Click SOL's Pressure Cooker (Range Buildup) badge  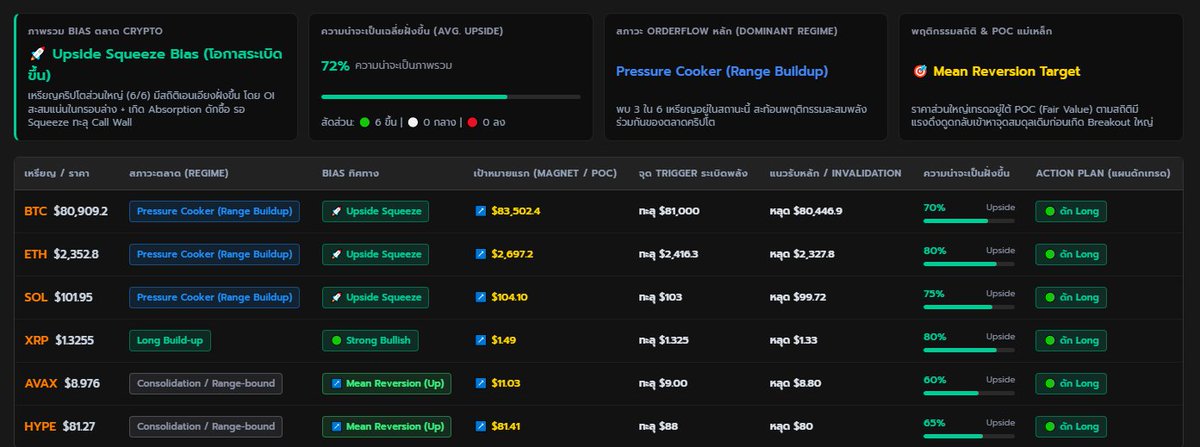[x=214, y=297]
